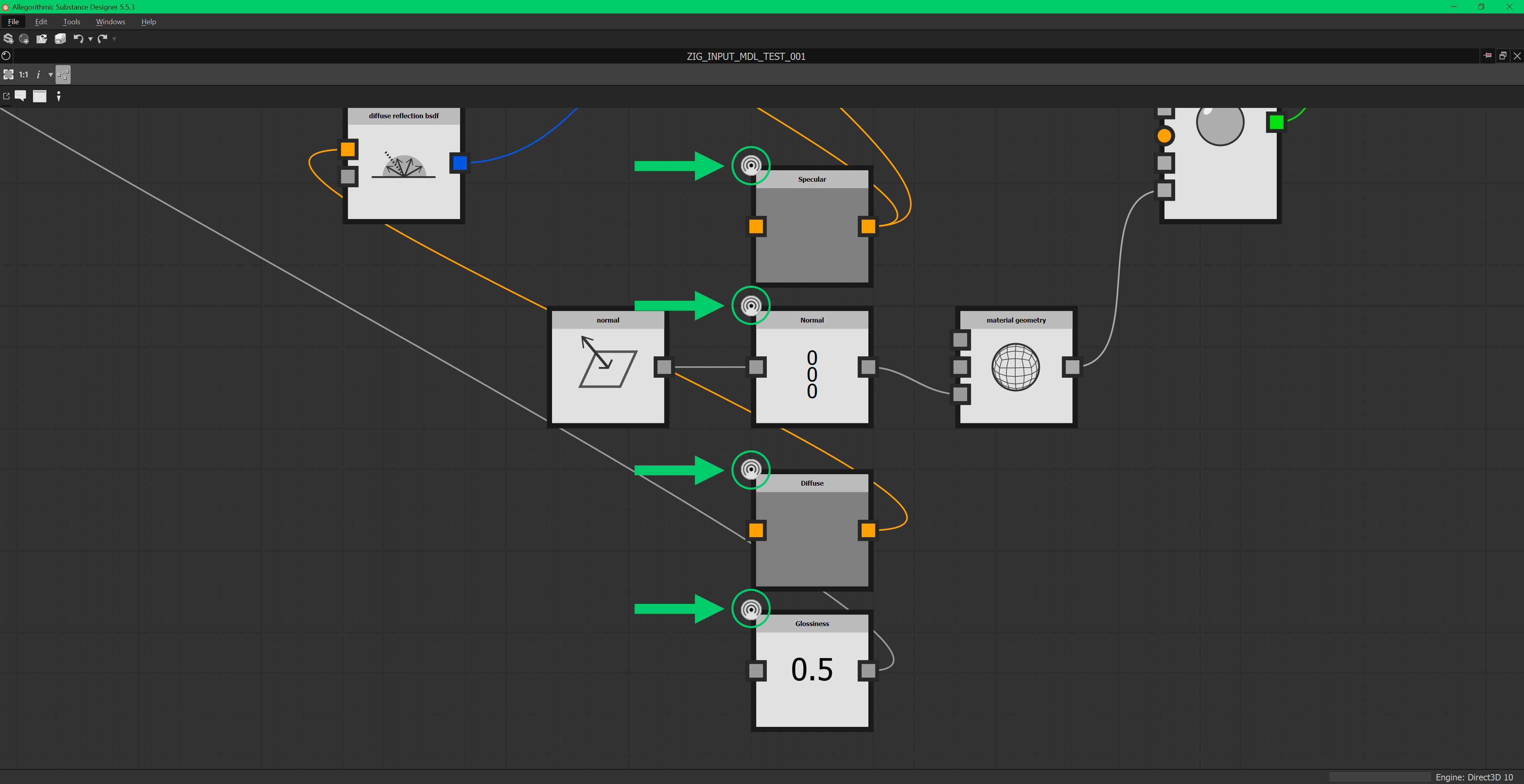Select the material geometry node globe icon
1524x784 pixels.
1016,367
